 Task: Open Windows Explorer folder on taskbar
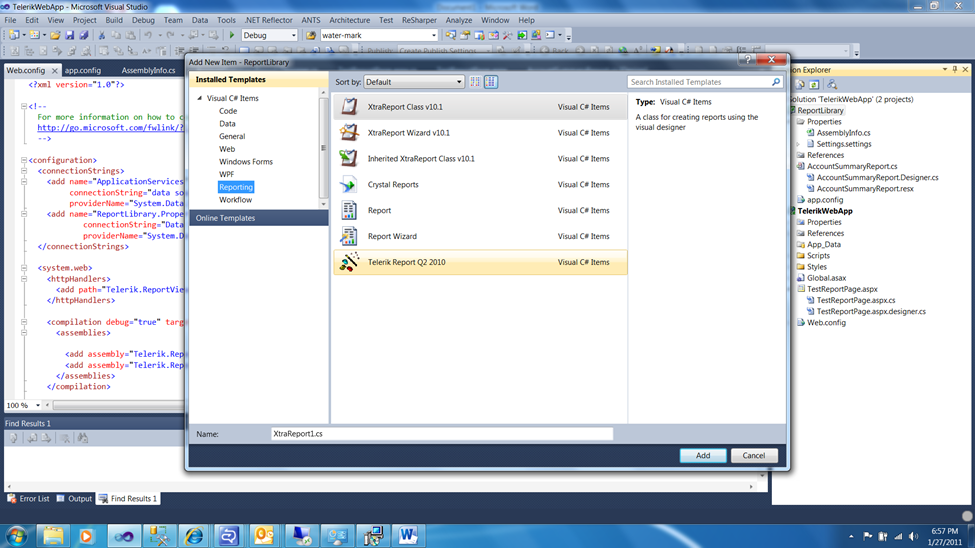(x=53, y=536)
